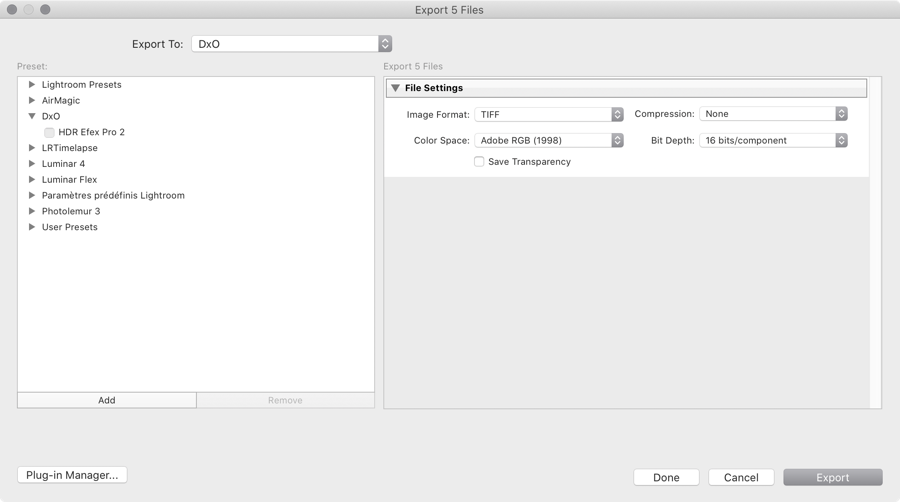Collapse the DxO preset group
This screenshot has width=900, height=502.
coord(32,116)
